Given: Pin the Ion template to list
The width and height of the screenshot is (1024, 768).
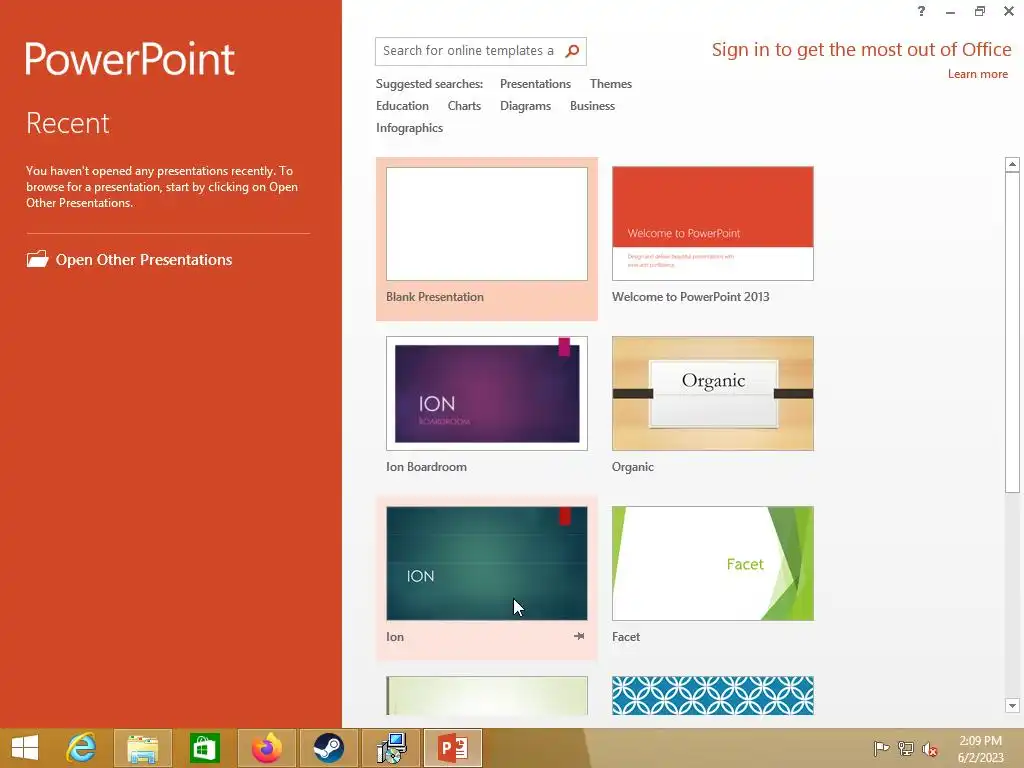Looking at the screenshot, I should 579,636.
